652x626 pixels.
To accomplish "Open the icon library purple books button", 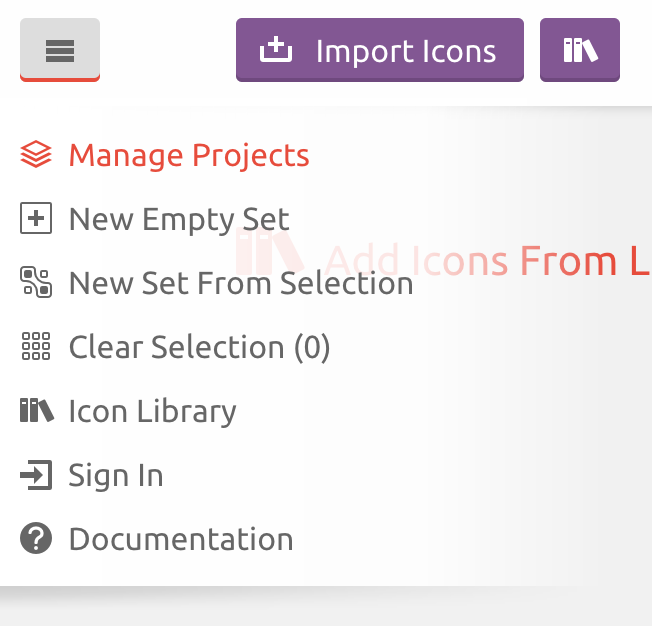I will (x=580, y=50).
